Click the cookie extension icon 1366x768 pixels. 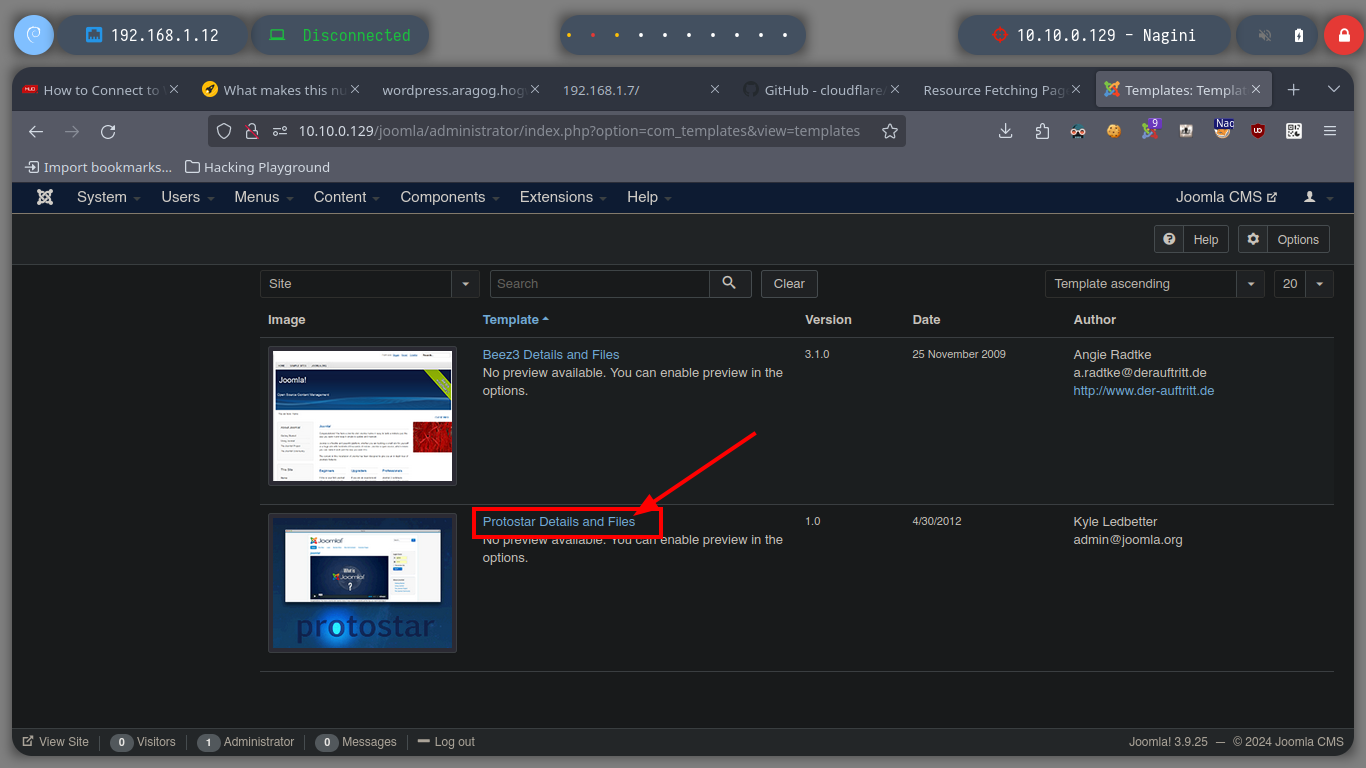[1114, 131]
